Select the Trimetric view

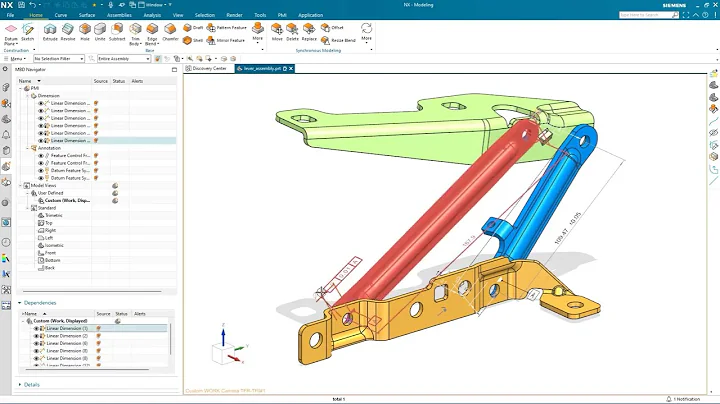pos(51,215)
